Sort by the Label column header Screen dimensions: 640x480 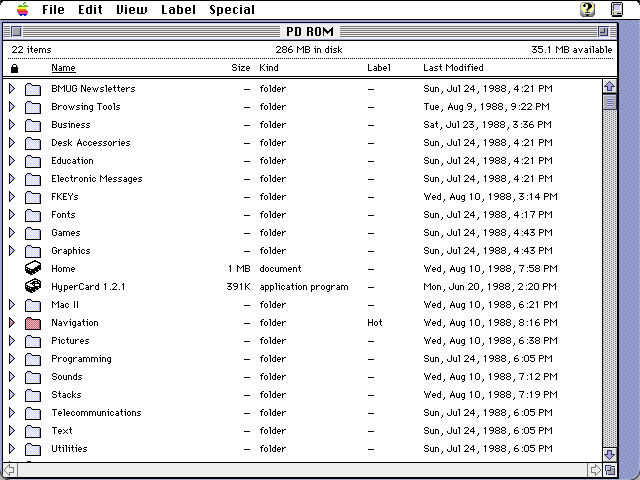point(378,68)
